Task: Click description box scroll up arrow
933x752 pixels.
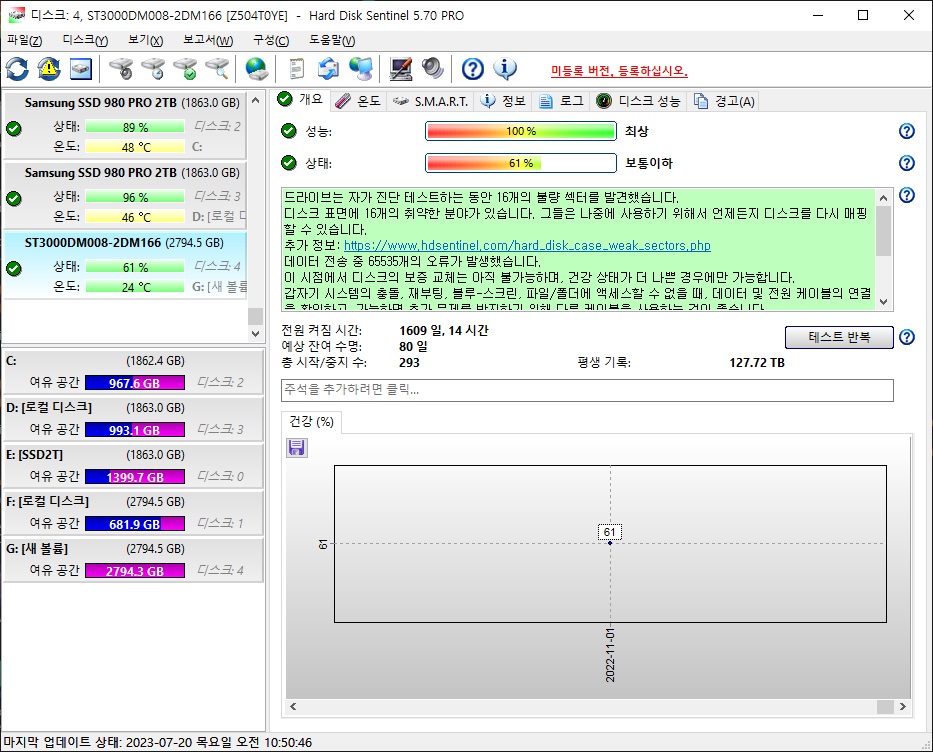Action: click(x=884, y=198)
